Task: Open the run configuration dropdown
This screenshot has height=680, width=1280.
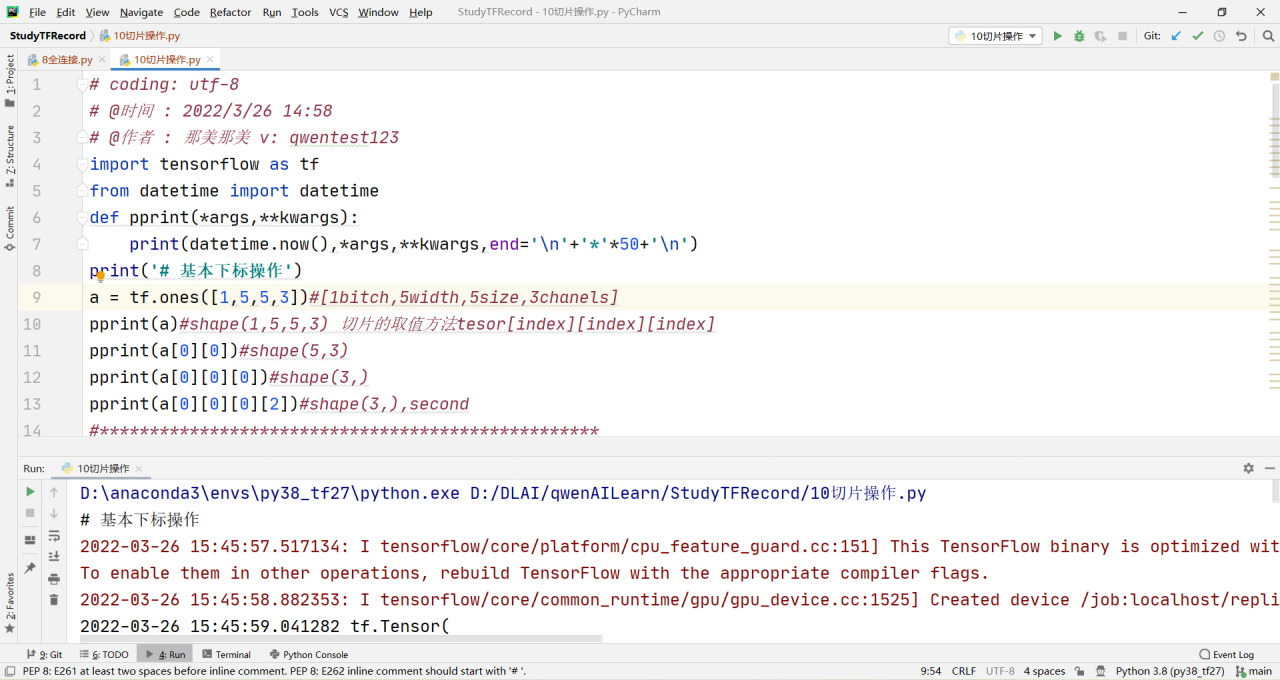Action: 997,36
